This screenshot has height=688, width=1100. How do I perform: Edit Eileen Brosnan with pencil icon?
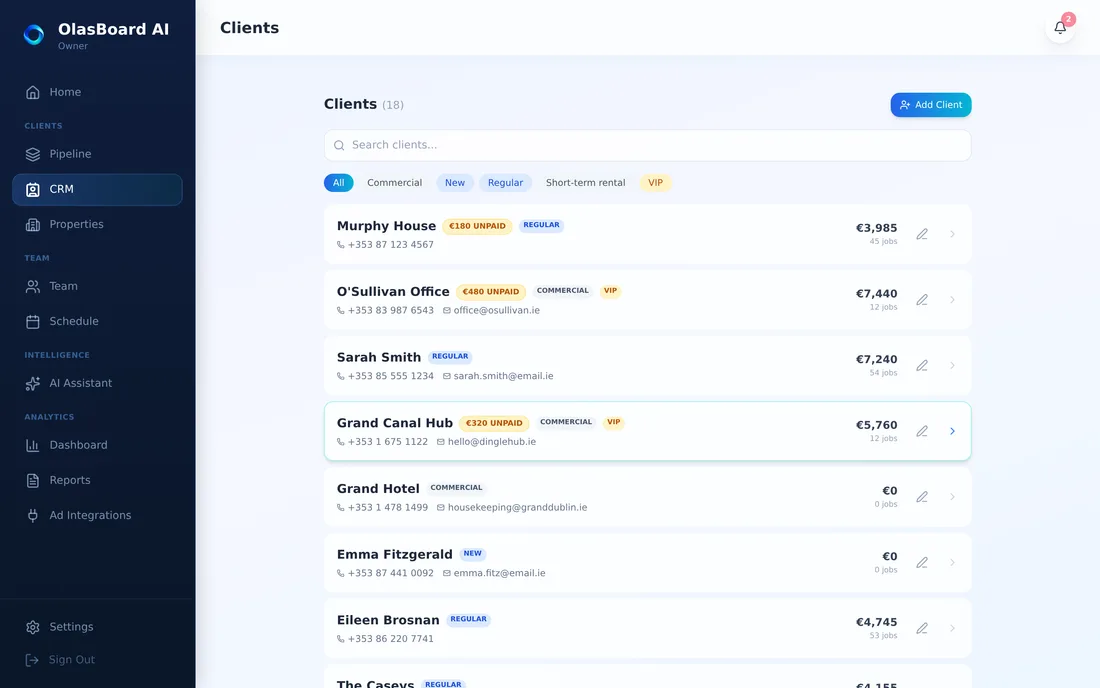[x=922, y=628]
